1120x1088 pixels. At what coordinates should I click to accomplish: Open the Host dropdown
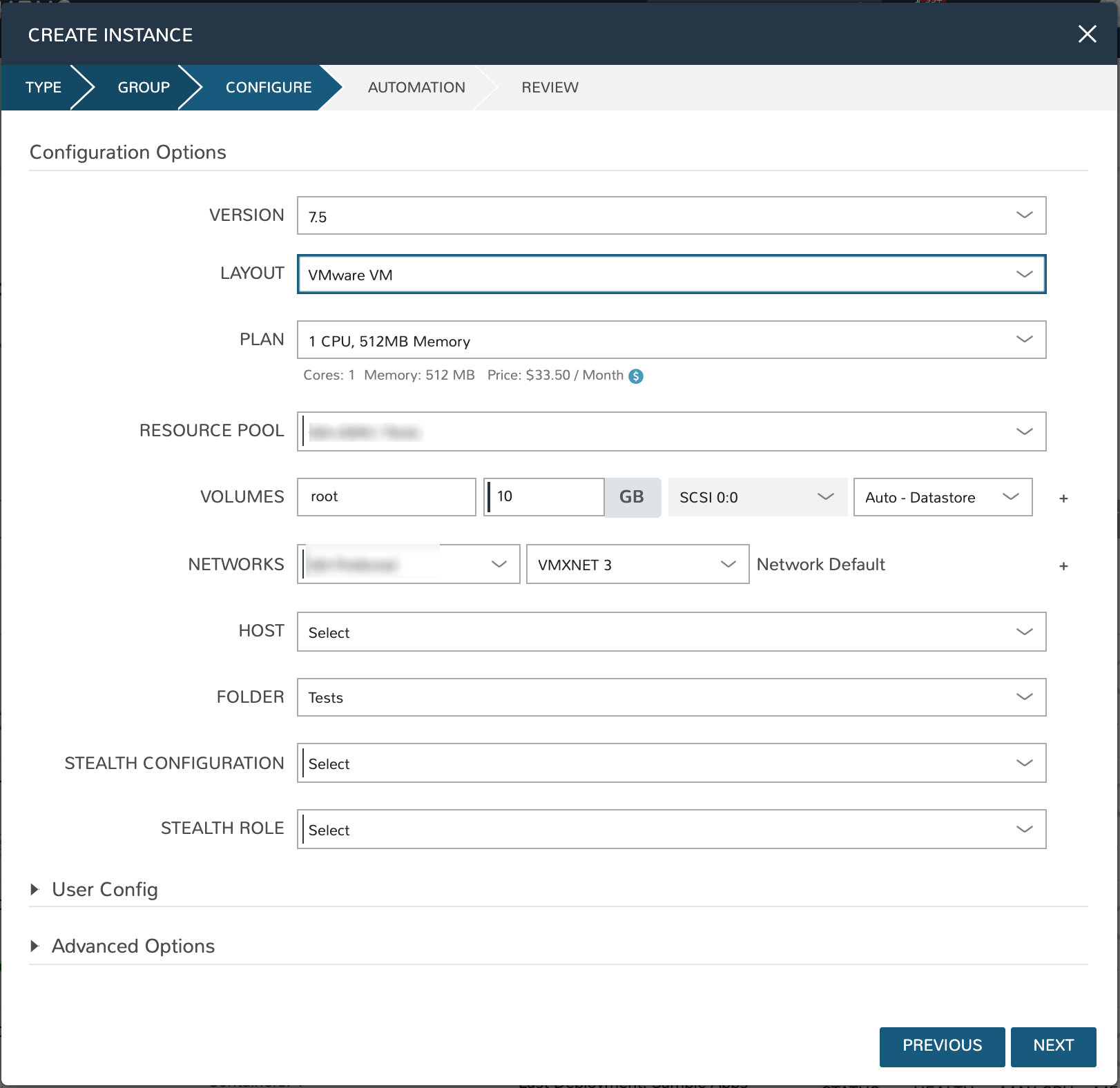click(671, 632)
